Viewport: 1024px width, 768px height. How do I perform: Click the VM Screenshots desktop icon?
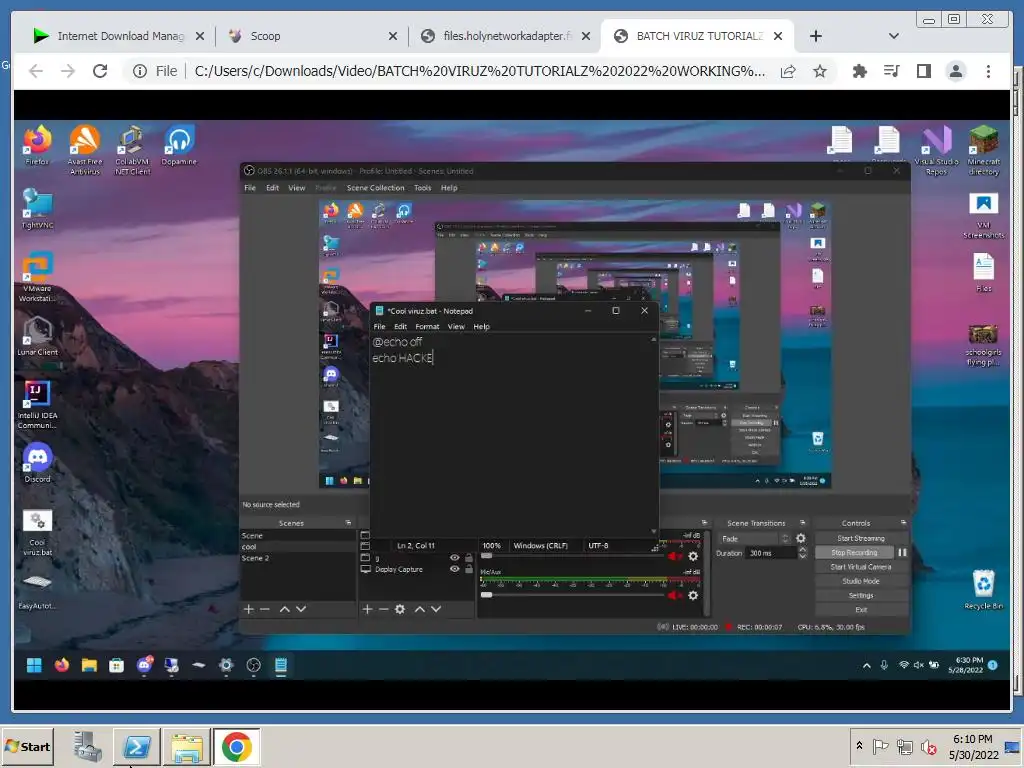coord(984,216)
